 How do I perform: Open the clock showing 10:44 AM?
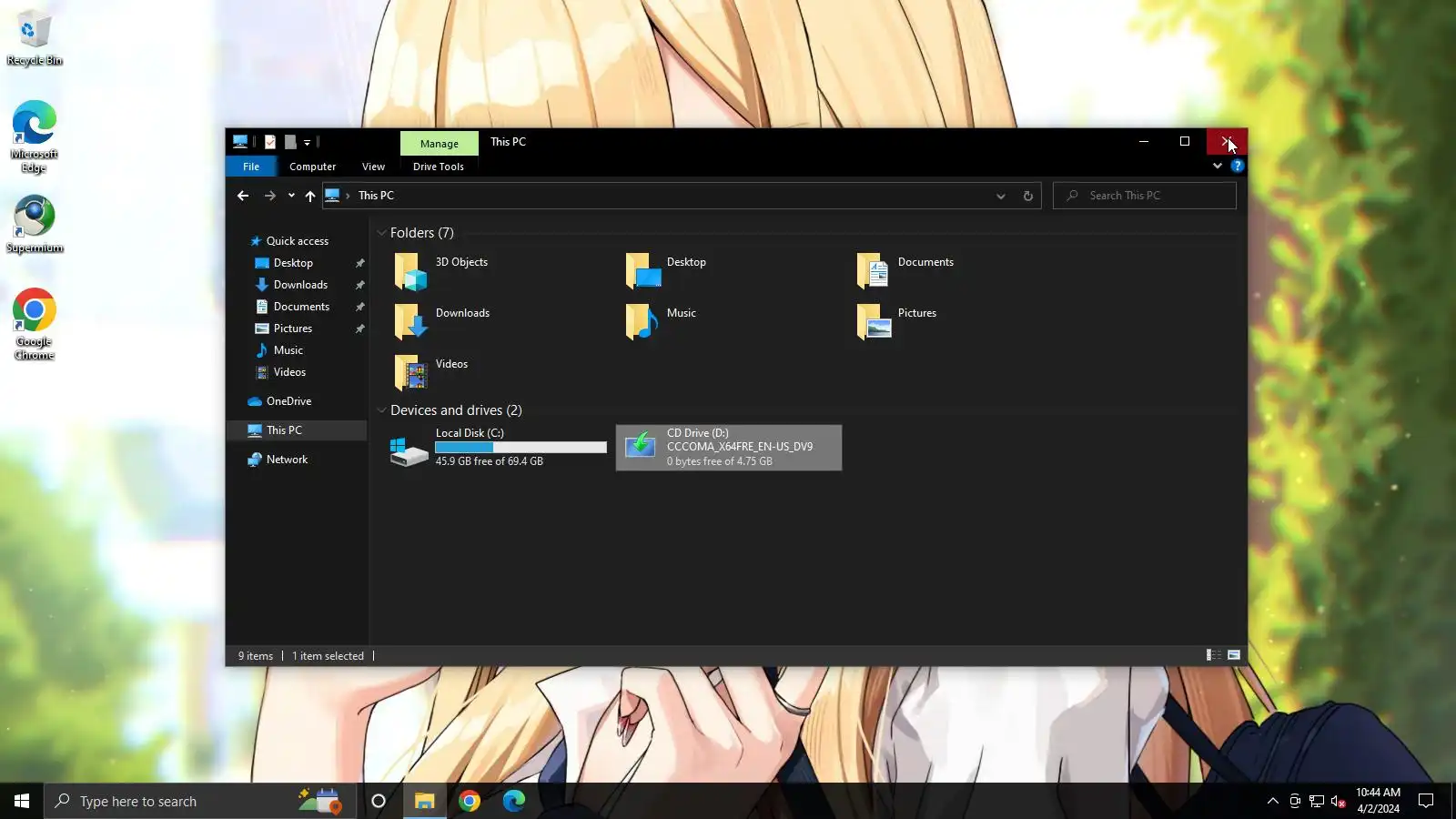(x=1378, y=801)
